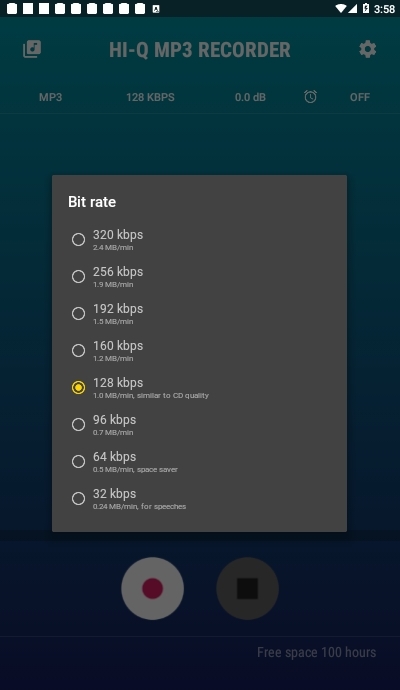This screenshot has width=400, height=690.
Task: Start recording with the red record button
Action: 152,588
